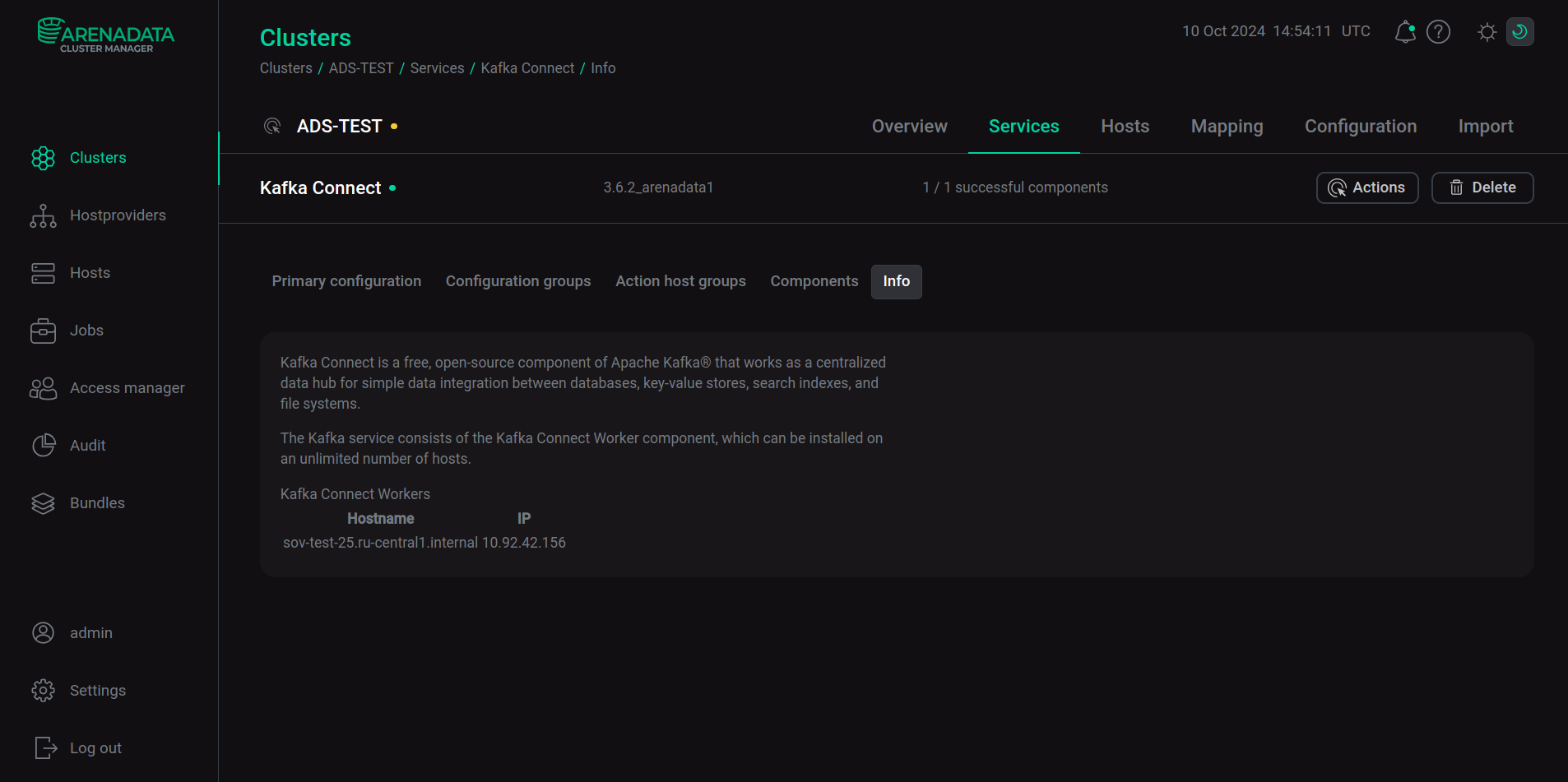The width and height of the screenshot is (1568, 782).
Task: Click the Kafka Connect Actions button
Action: [x=1367, y=187]
